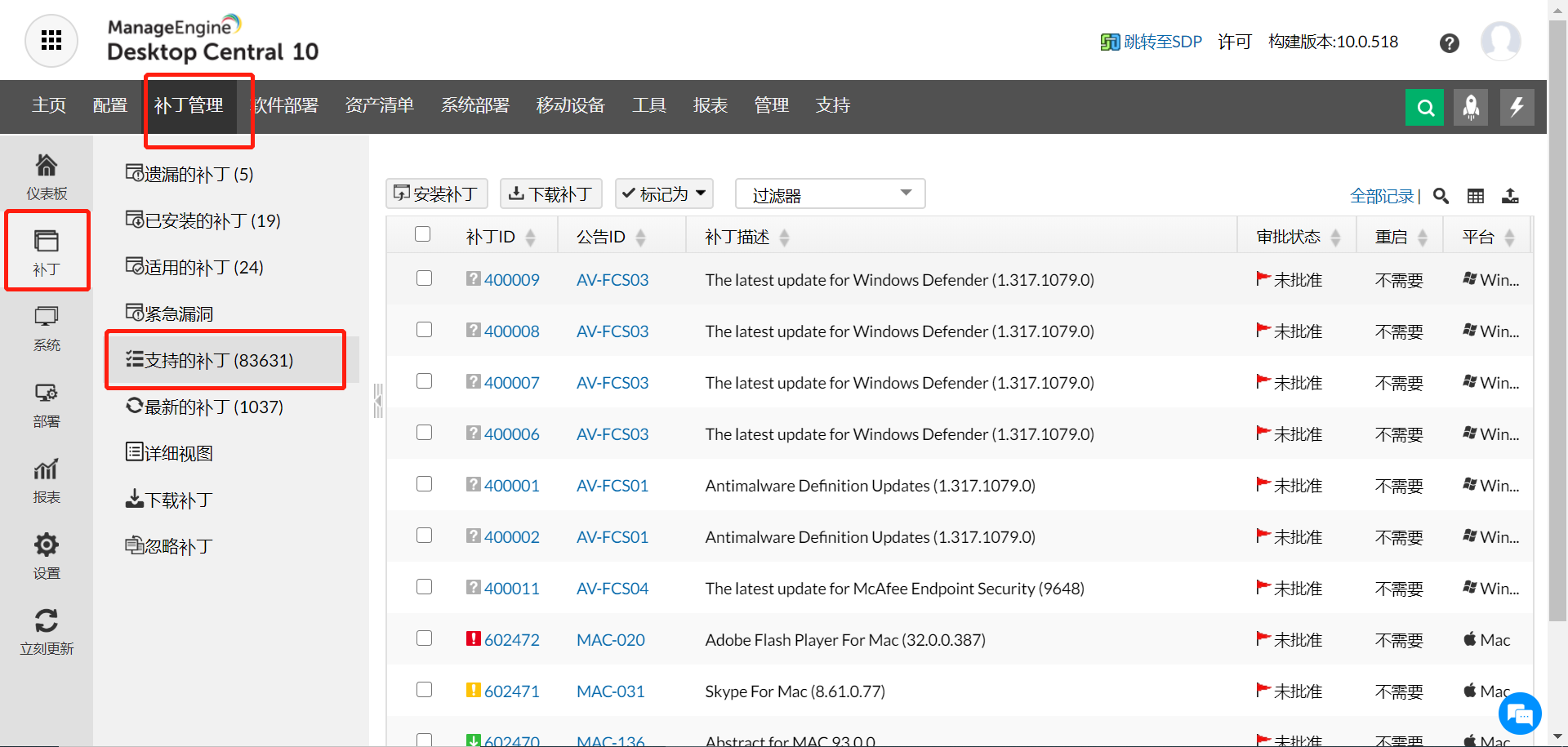Check the box for patch 400009
The image size is (1568, 747).
[x=424, y=278]
